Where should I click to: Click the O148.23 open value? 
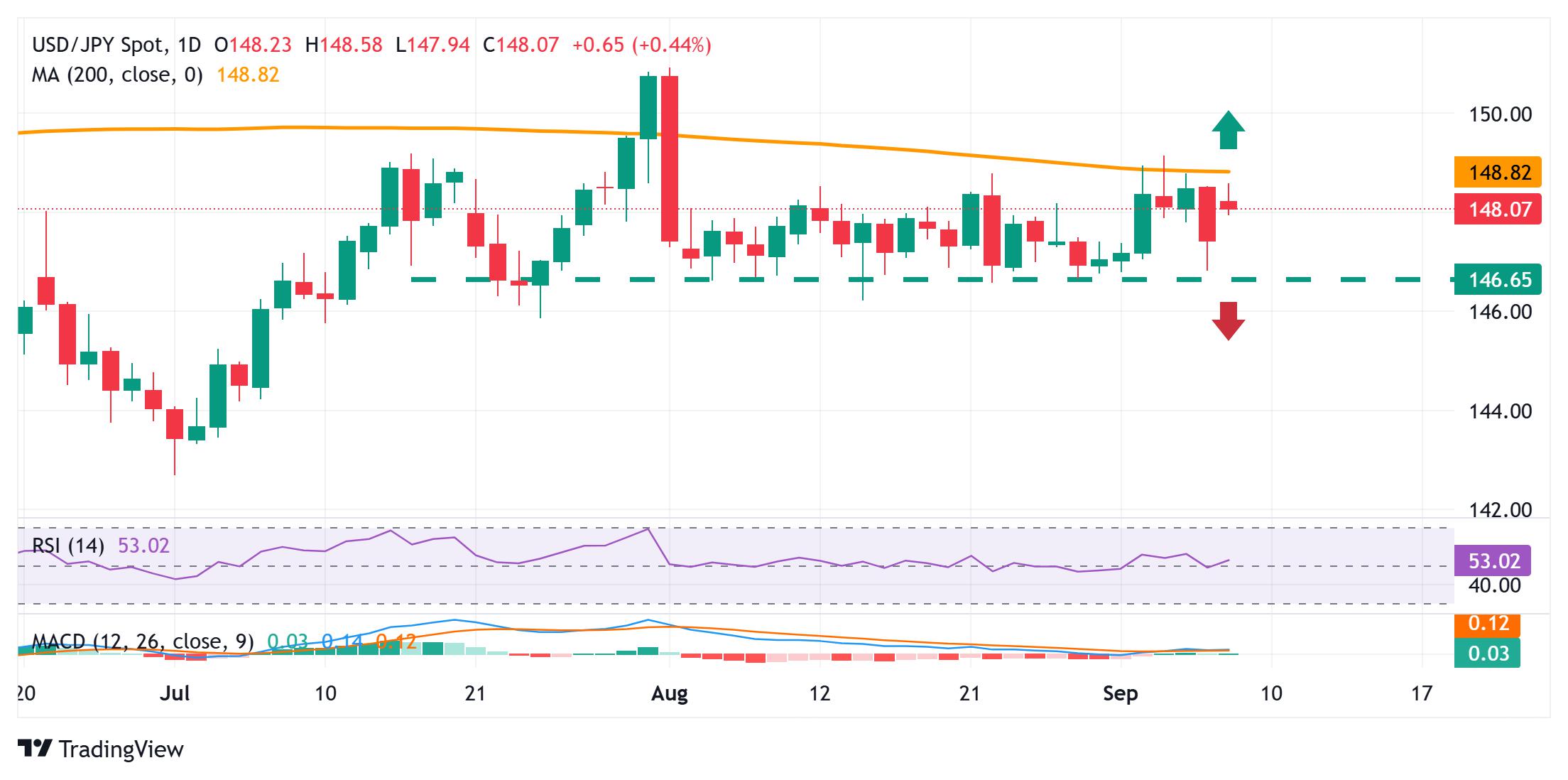coord(253,45)
